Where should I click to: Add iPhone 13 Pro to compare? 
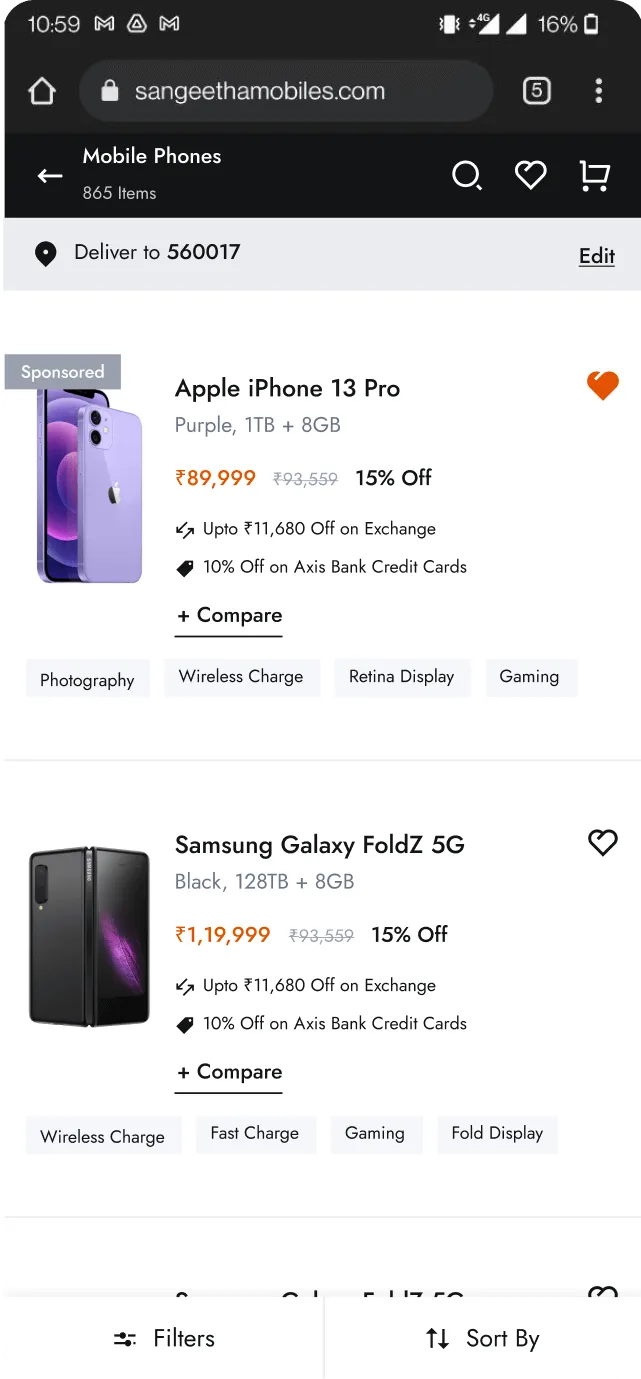click(229, 616)
